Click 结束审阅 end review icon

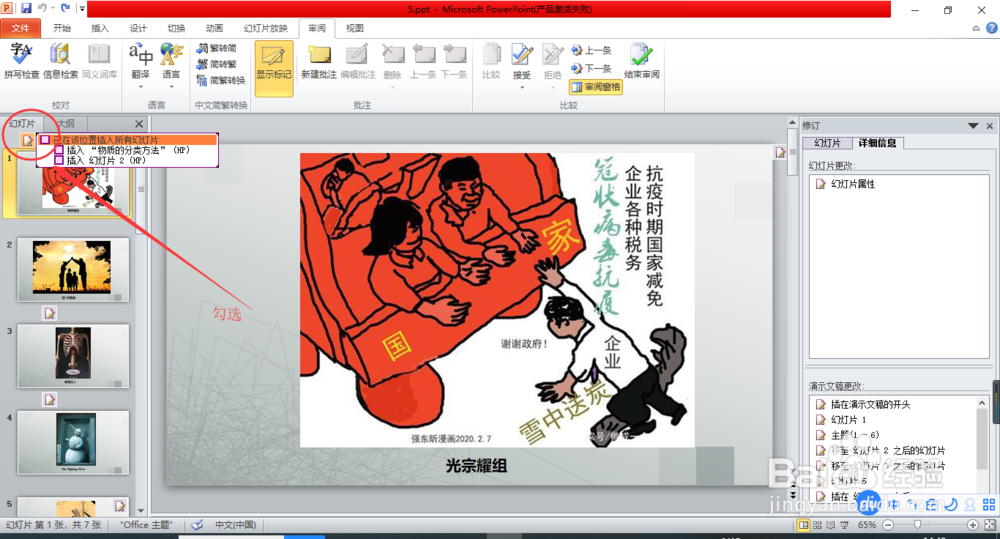642,54
